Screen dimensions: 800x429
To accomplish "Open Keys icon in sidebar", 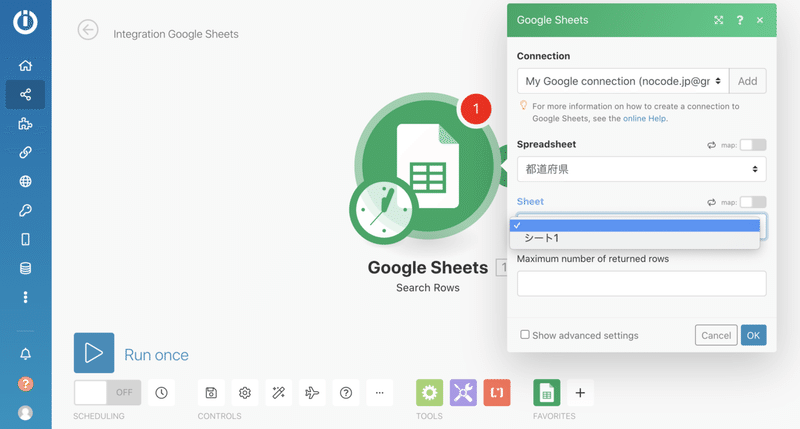I will [25, 210].
